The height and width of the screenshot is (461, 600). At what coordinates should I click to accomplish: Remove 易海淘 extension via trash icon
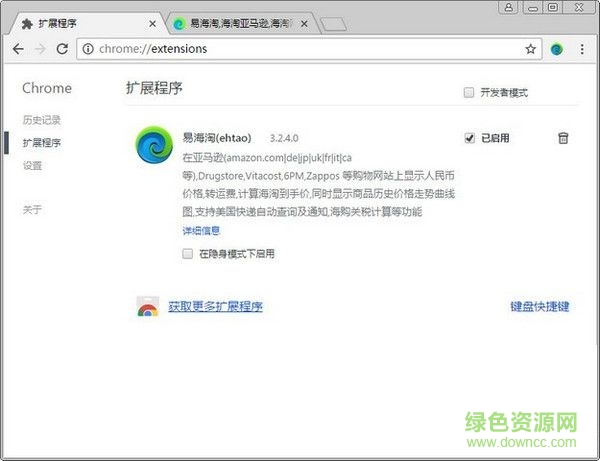563,138
